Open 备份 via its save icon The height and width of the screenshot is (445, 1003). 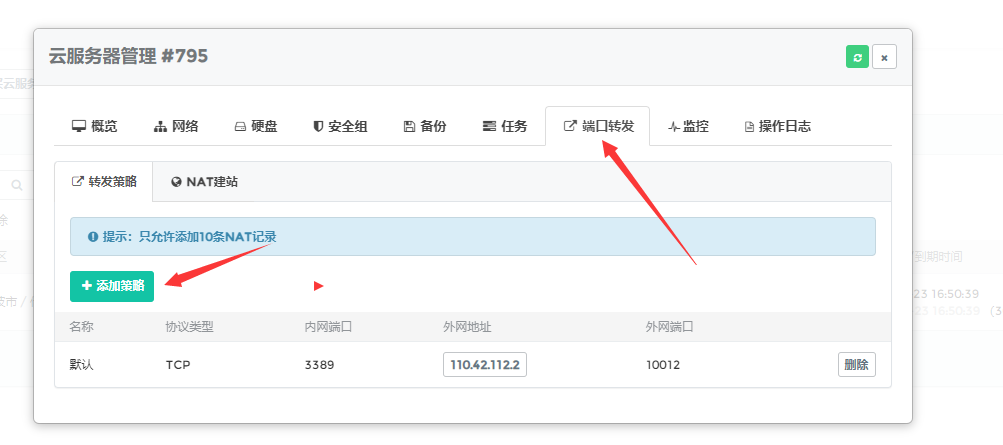click(x=409, y=127)
